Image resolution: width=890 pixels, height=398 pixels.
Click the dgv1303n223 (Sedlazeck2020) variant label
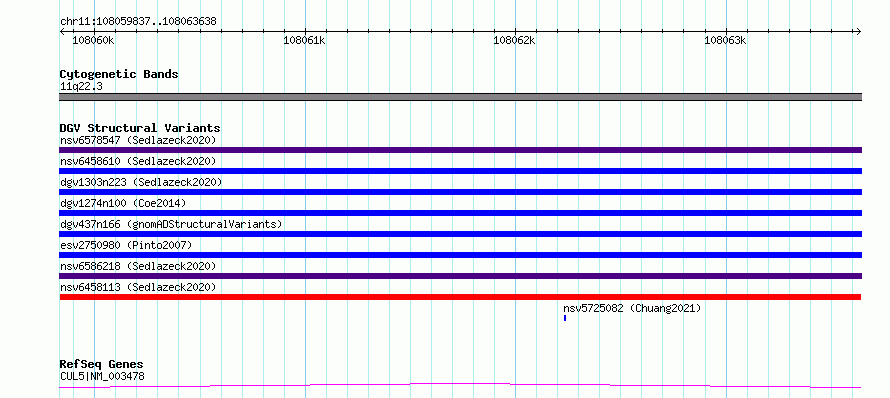coord(141,182)
